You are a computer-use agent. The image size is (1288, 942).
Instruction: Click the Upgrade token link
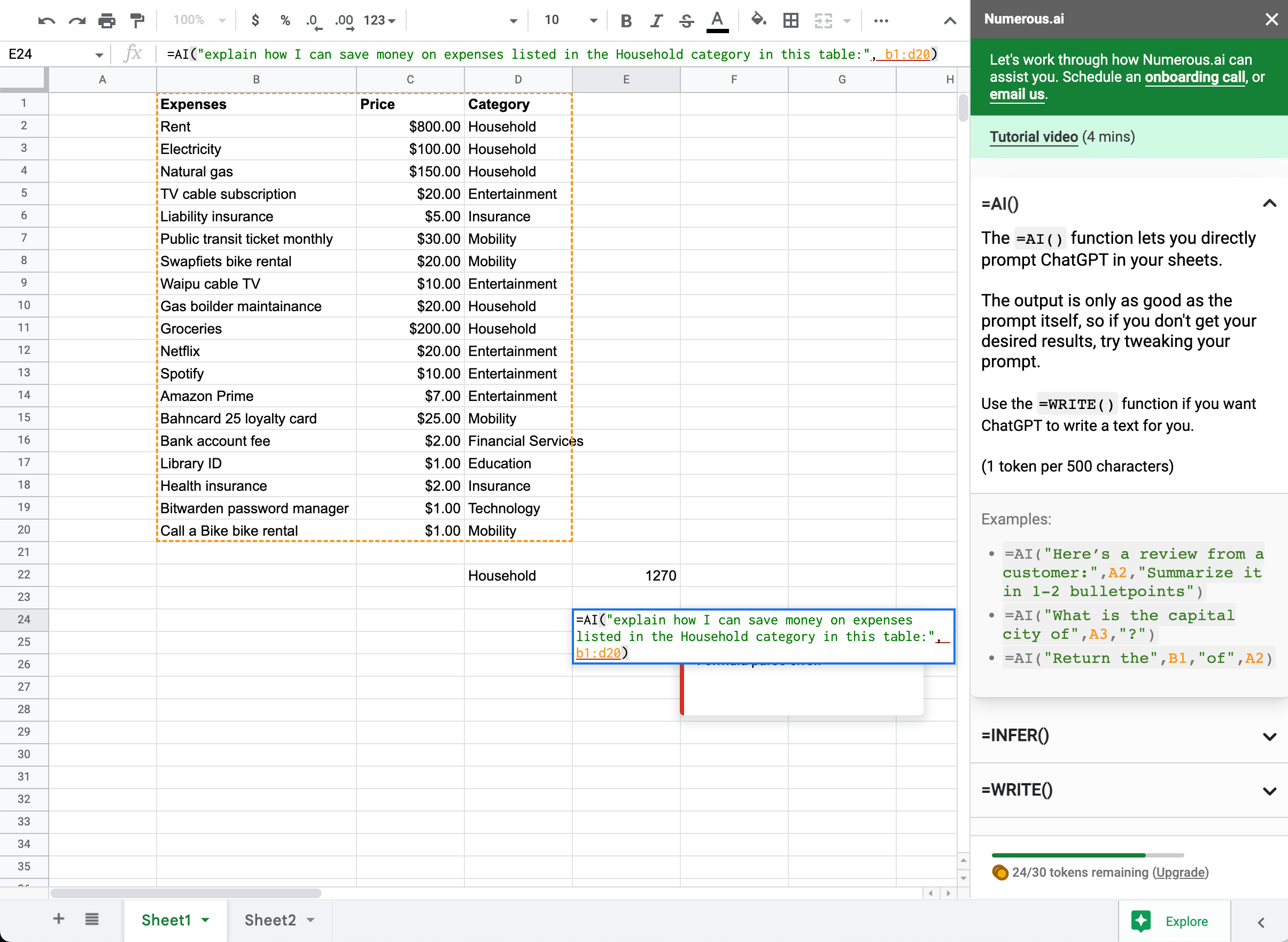click(1181, 872)
